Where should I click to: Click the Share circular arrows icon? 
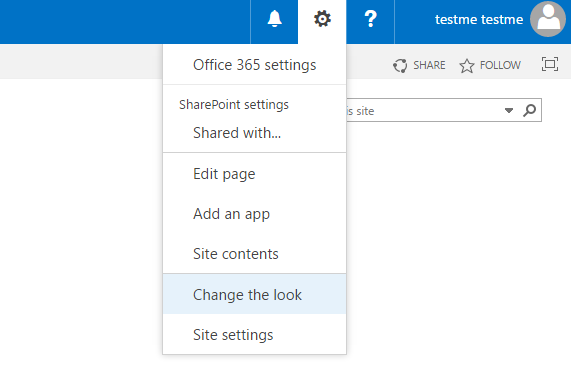[400, 66]
